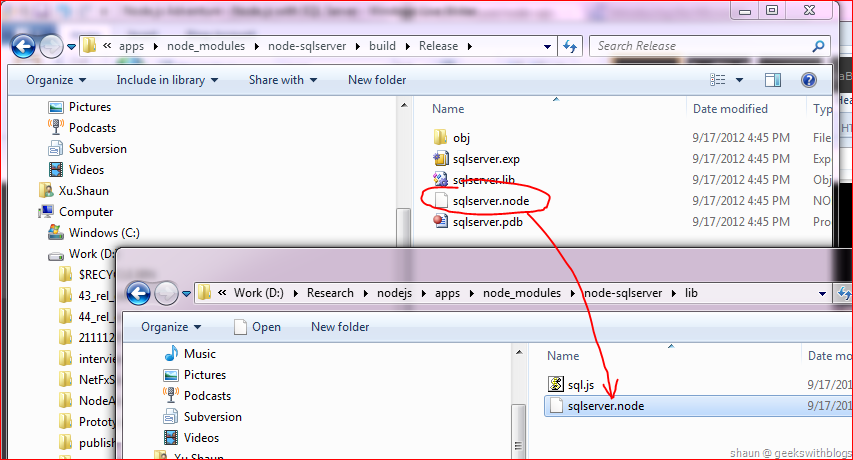Click the node-sqlserver breadcrumb in the Release address bar
853x460 pixels.
pyautogui.click(x=307, y=46)
